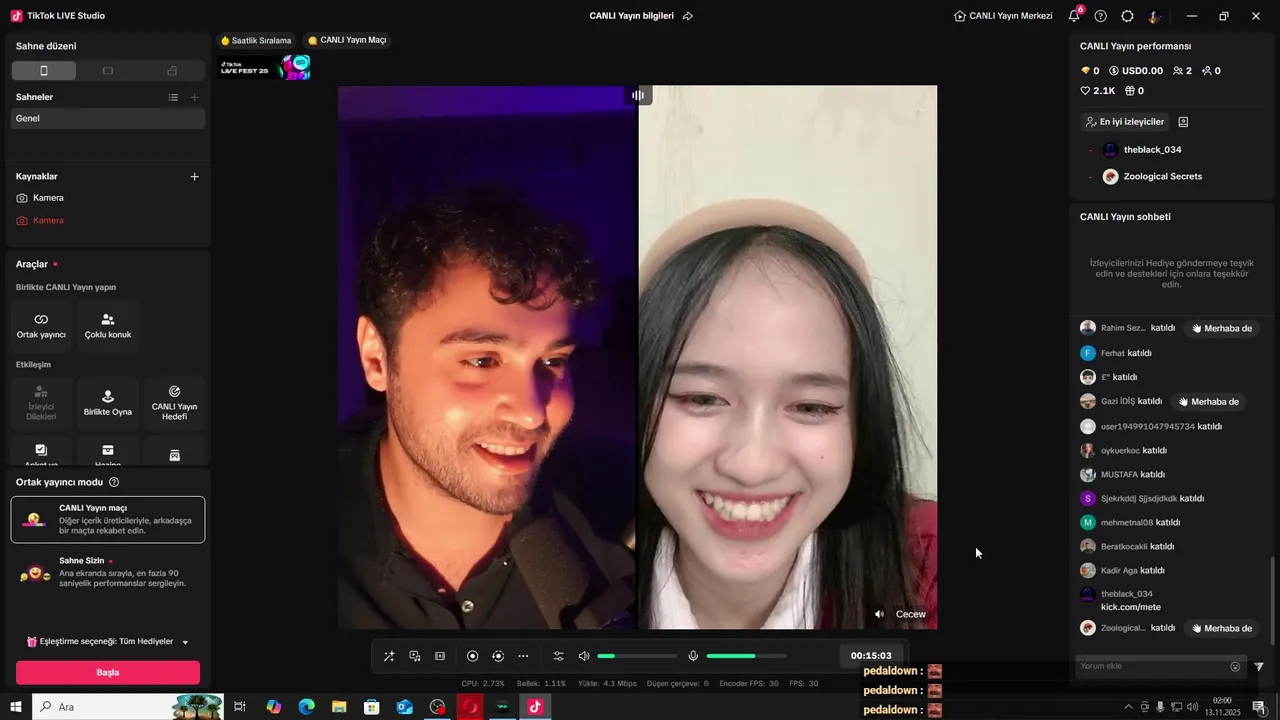Open the CANLI Yayın Maçı tab

(x=347, y=40)
